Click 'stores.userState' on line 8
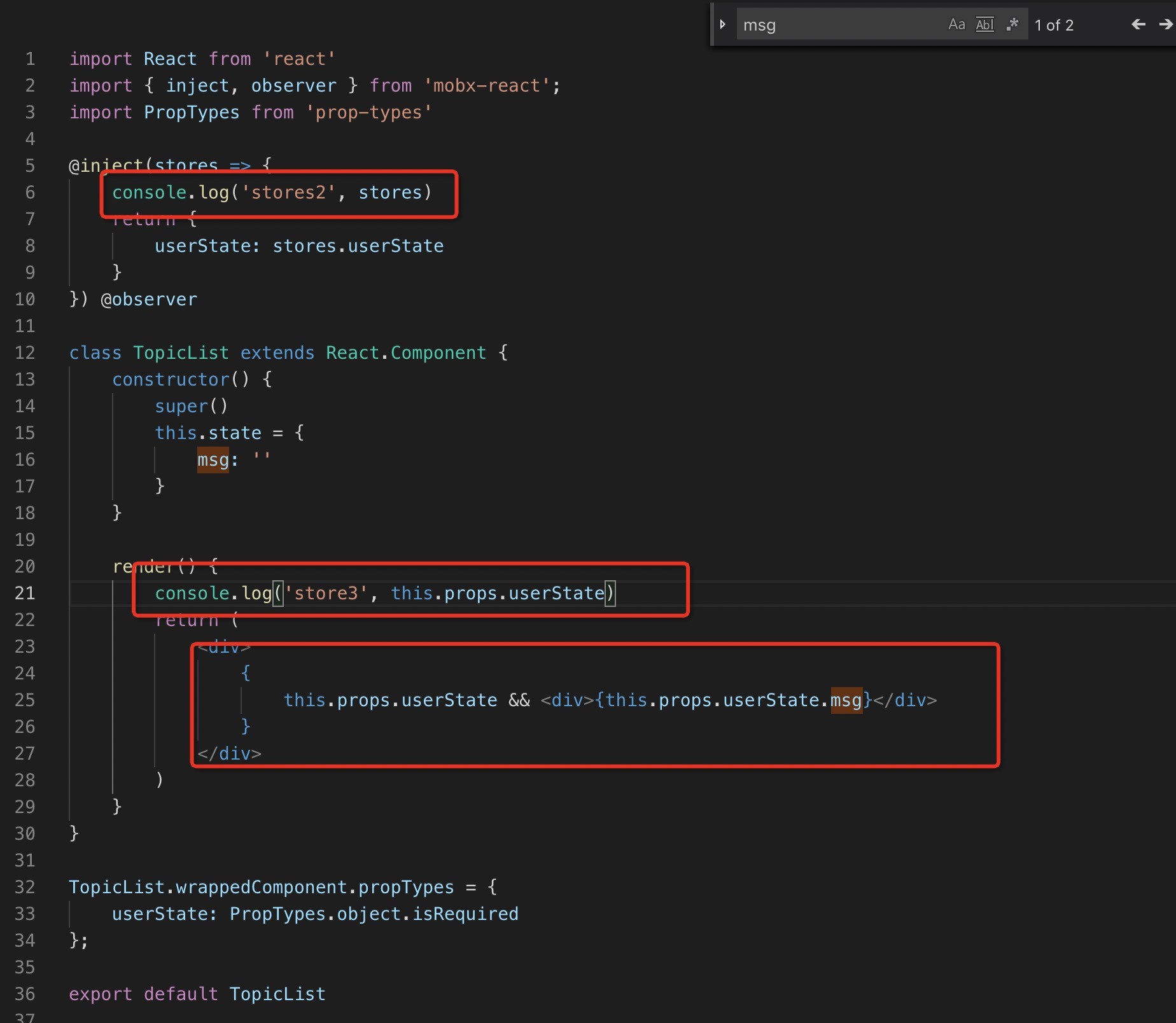 [358, 246]
